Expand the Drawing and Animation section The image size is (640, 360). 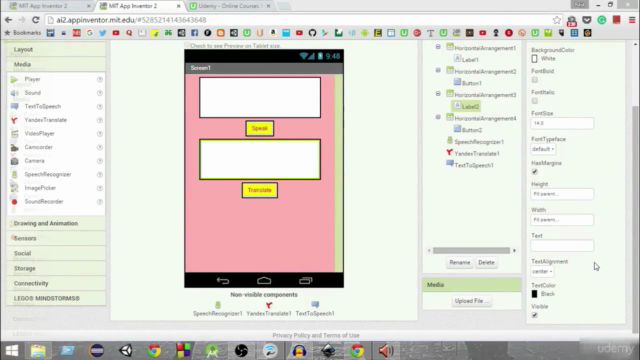point(56,223)
